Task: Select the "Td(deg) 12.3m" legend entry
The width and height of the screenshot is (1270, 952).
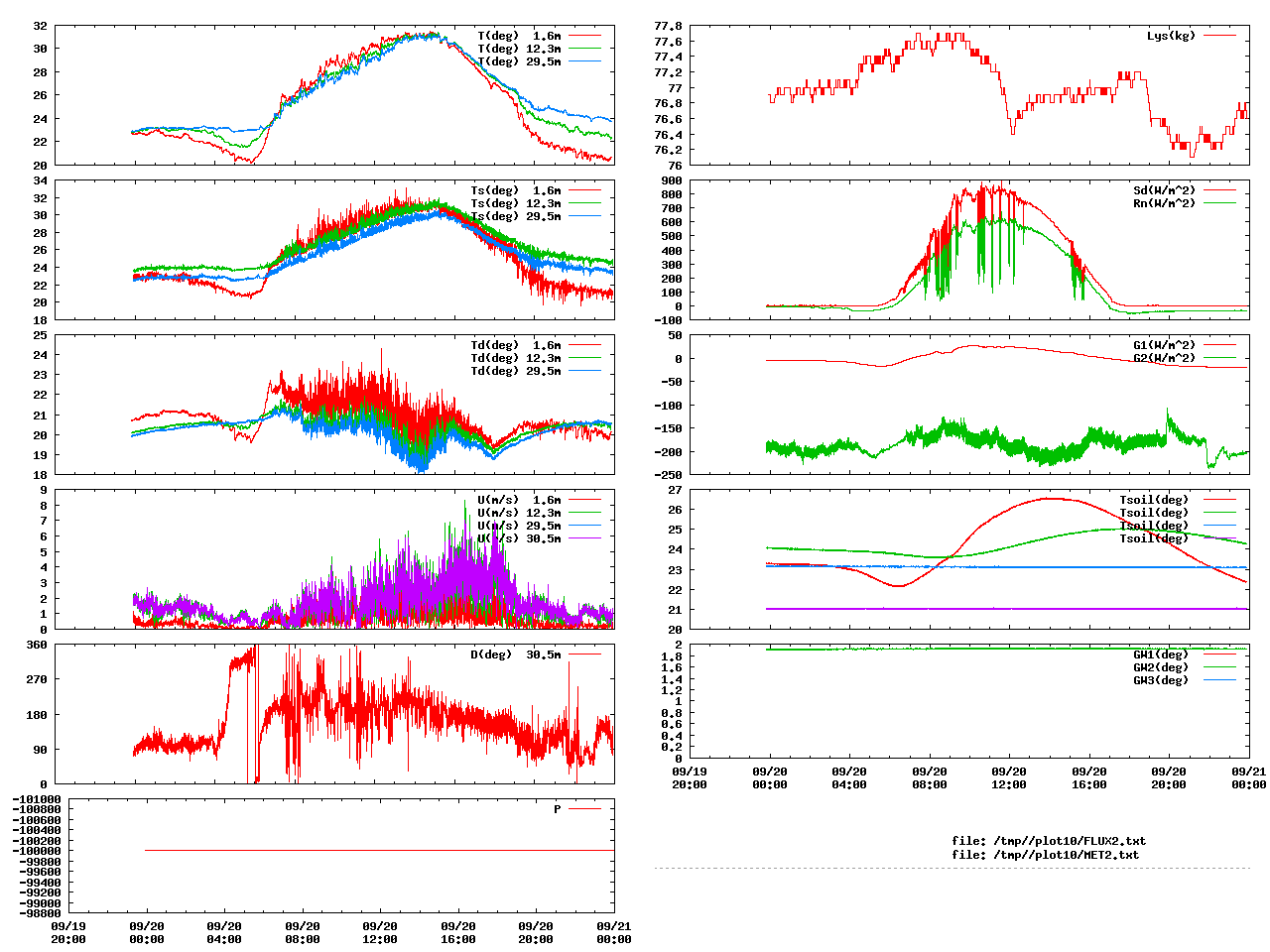Action: click(515, 358)
